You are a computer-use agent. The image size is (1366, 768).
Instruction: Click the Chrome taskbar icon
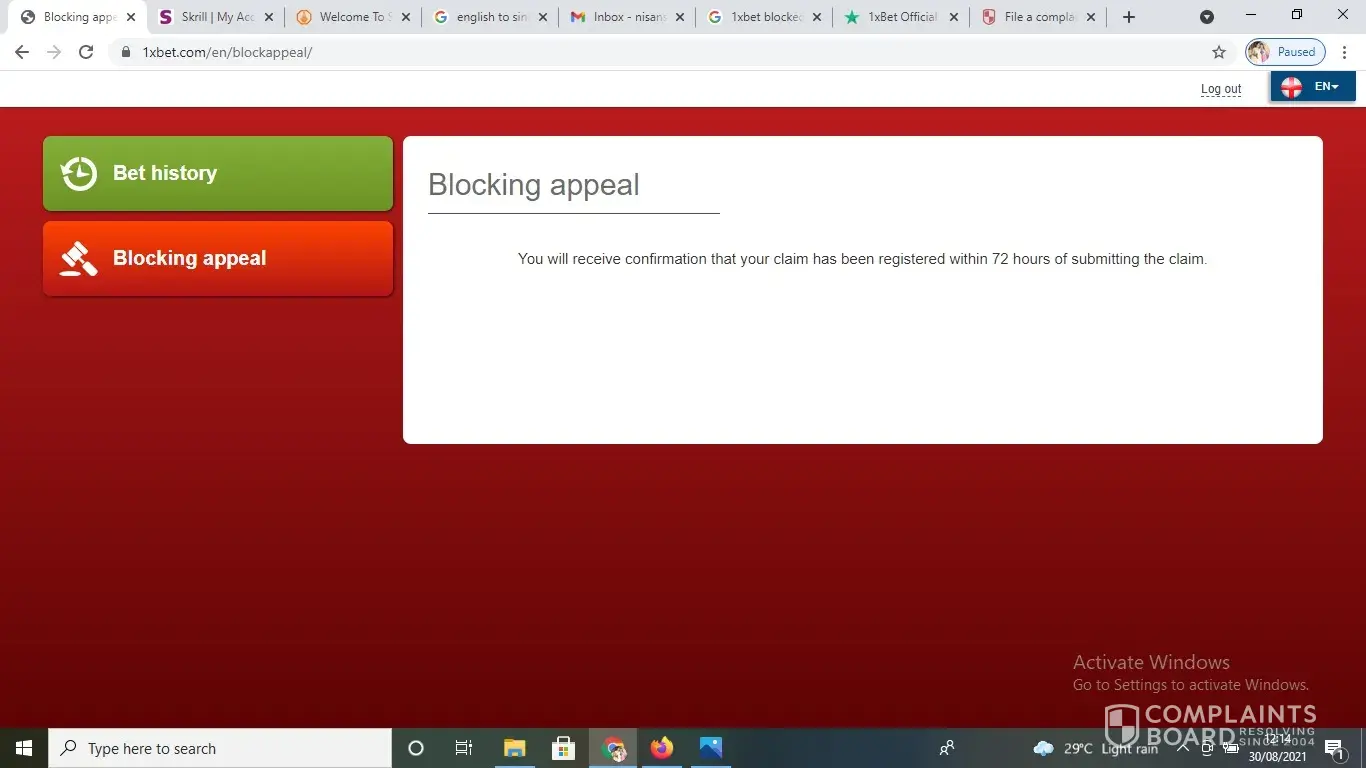click(x=613, y=748)
